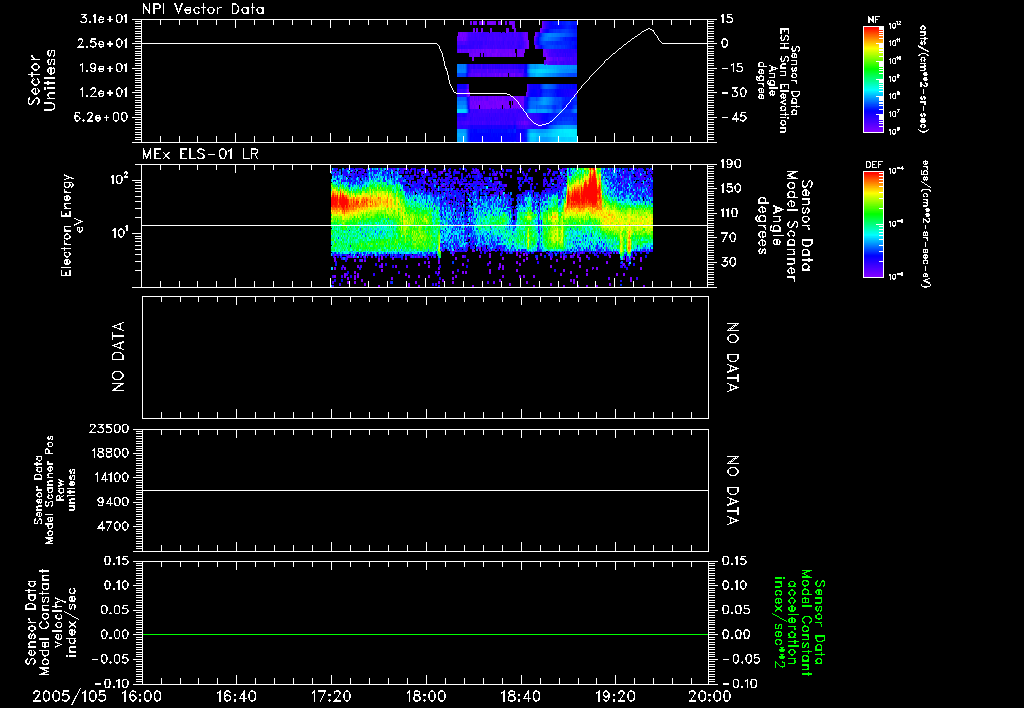
Task: Click the '2.5e+01' sector tick label
Action: click(104, 43)
